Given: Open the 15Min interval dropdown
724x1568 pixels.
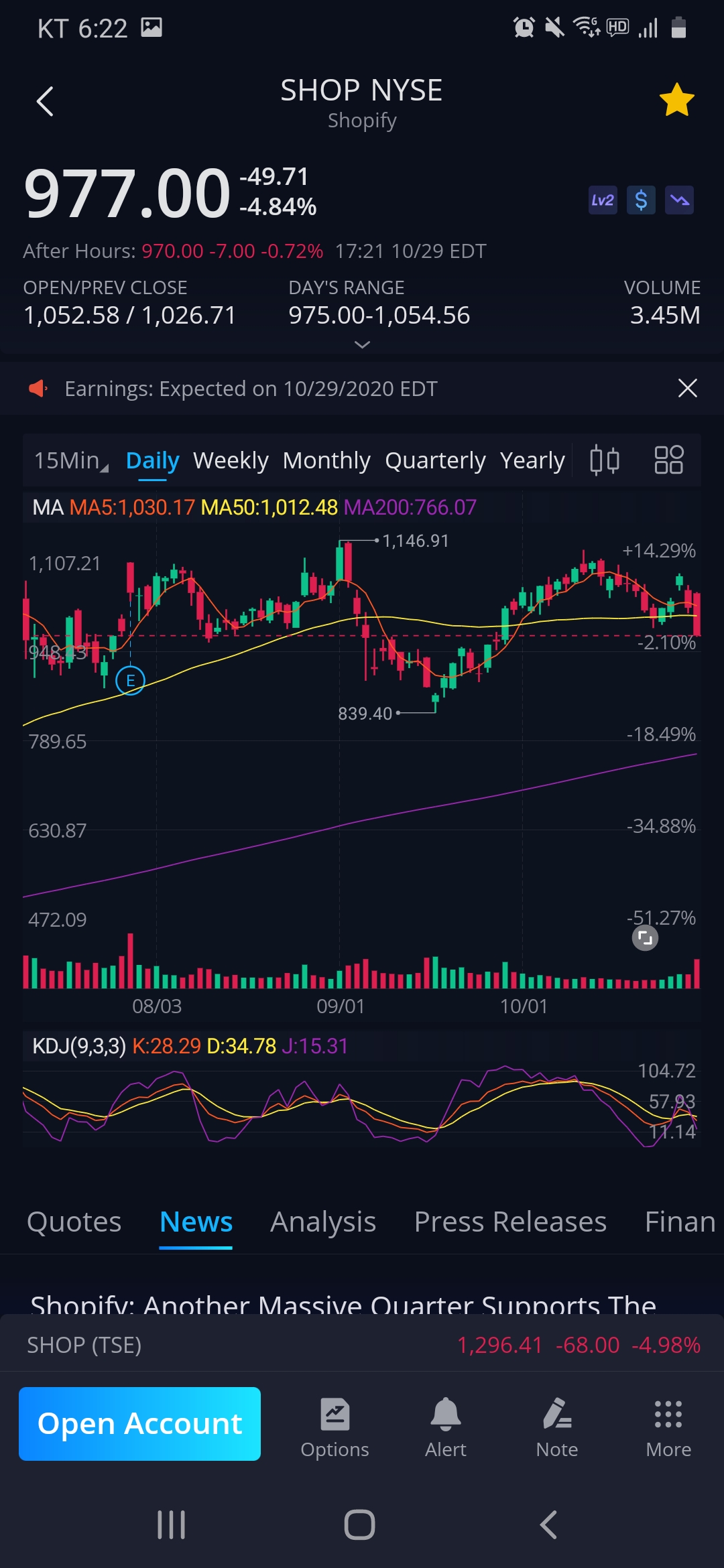Looking at the screenshot, I should coord(70,460).
